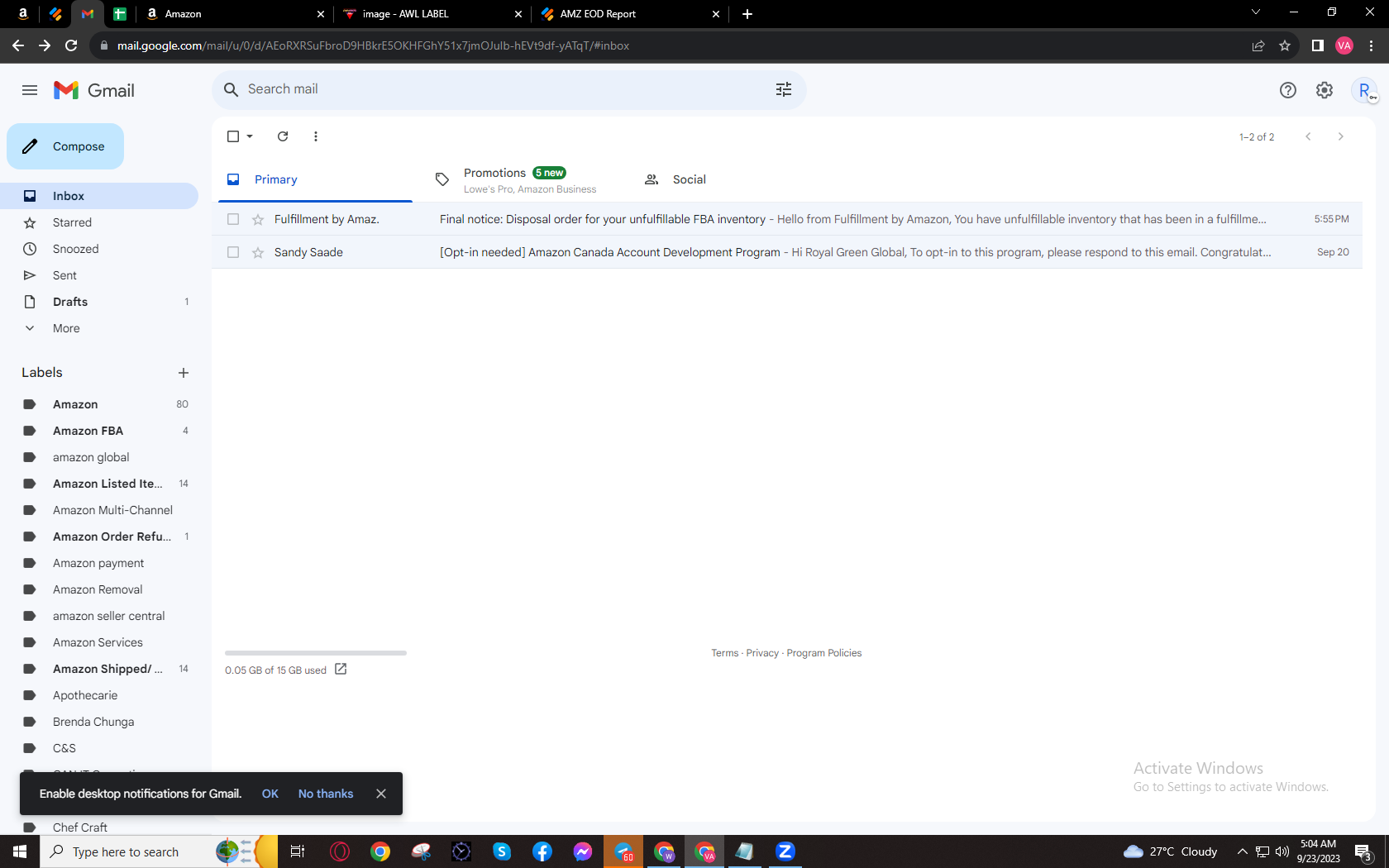Open Chrome's customize menu

pos(1371,45)
